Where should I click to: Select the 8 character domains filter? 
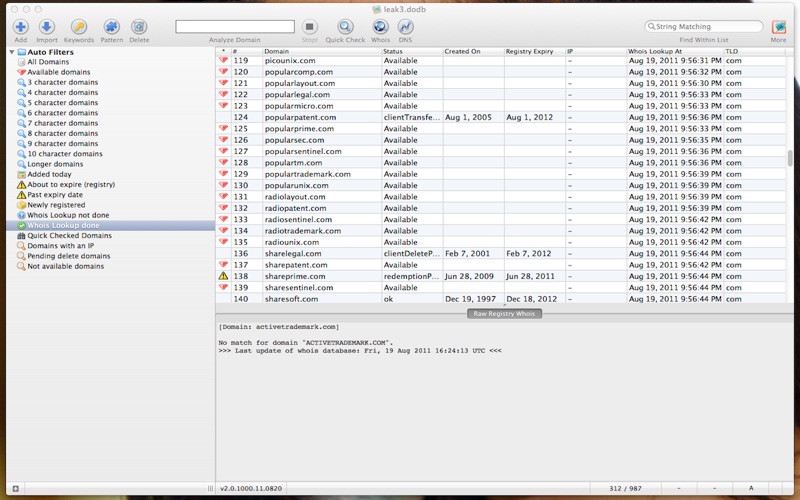coord(62,133)
